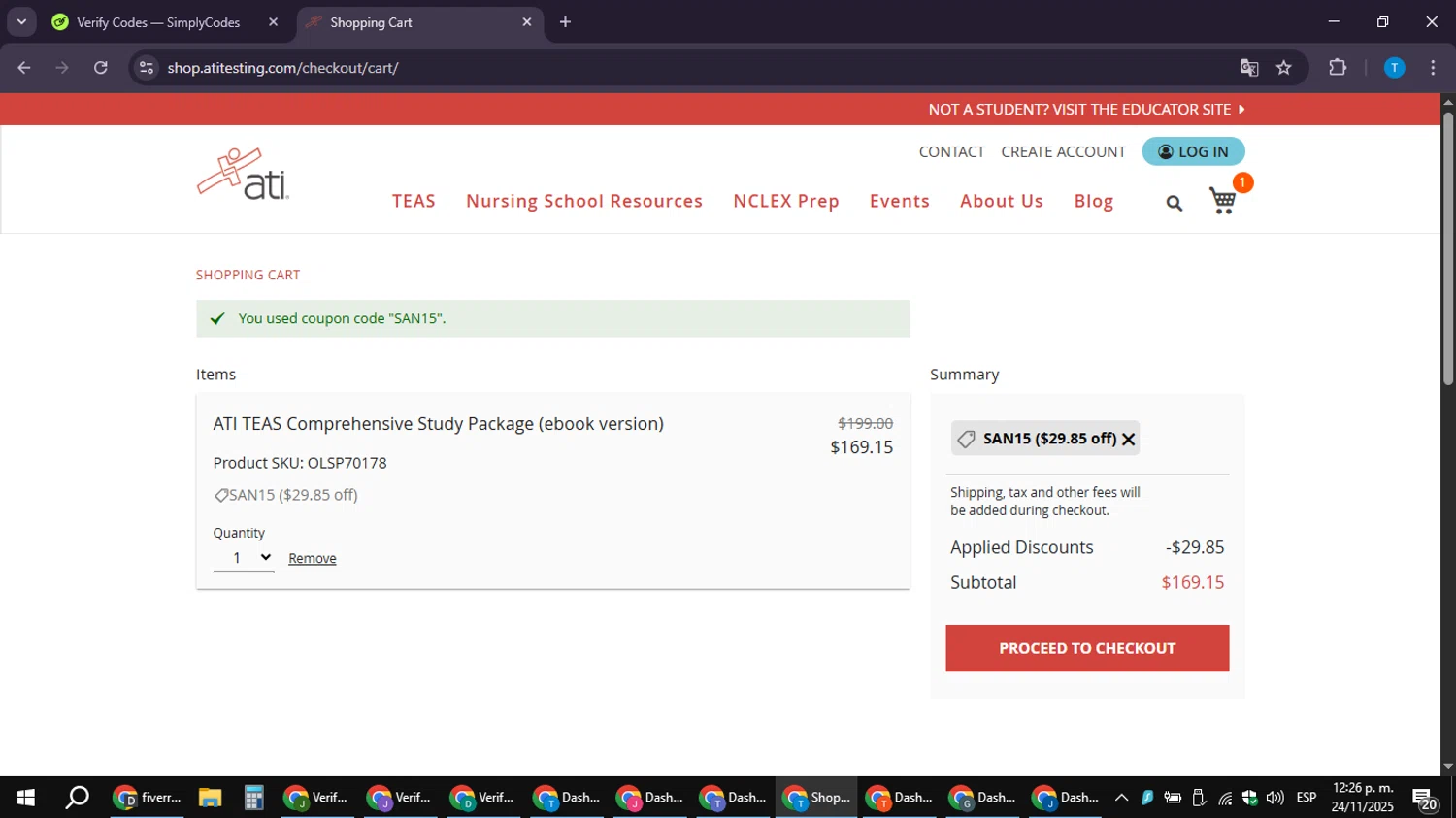Click the ATI logo
Viewport: 1456px width, 818px height.
243,175
